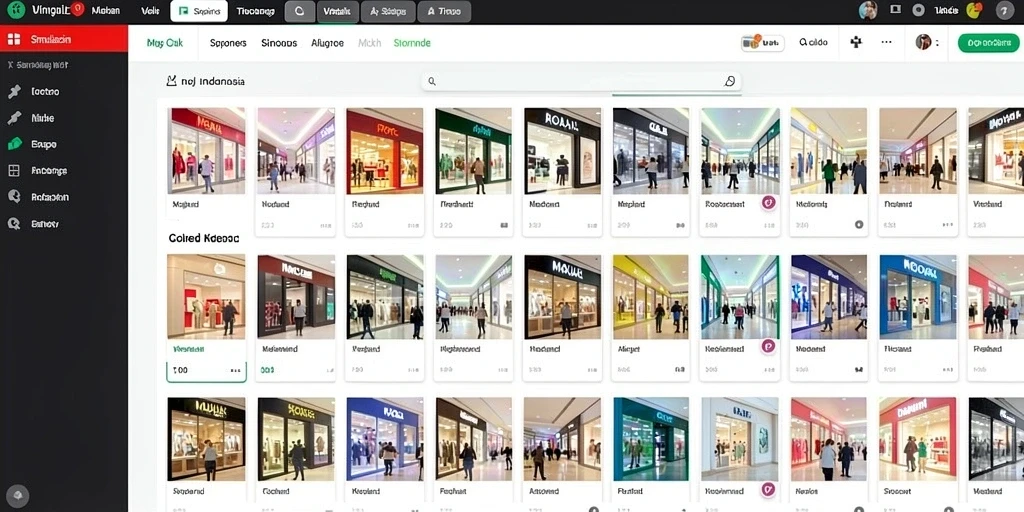Click the plus cross icon near Qaldo
Viewport: 1024px width, 512px height.
[856, 42]
